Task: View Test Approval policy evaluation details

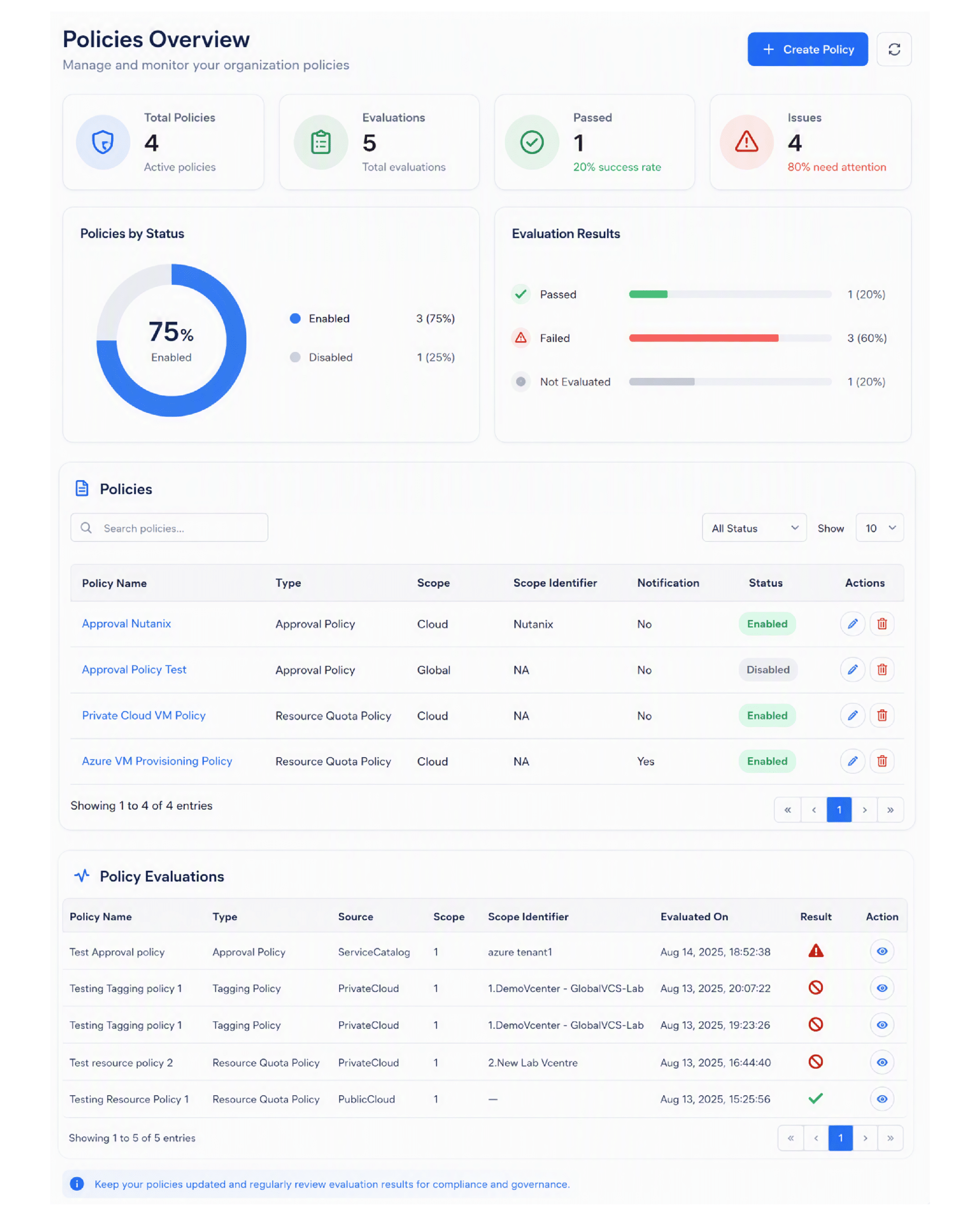Action: (882, 951)
